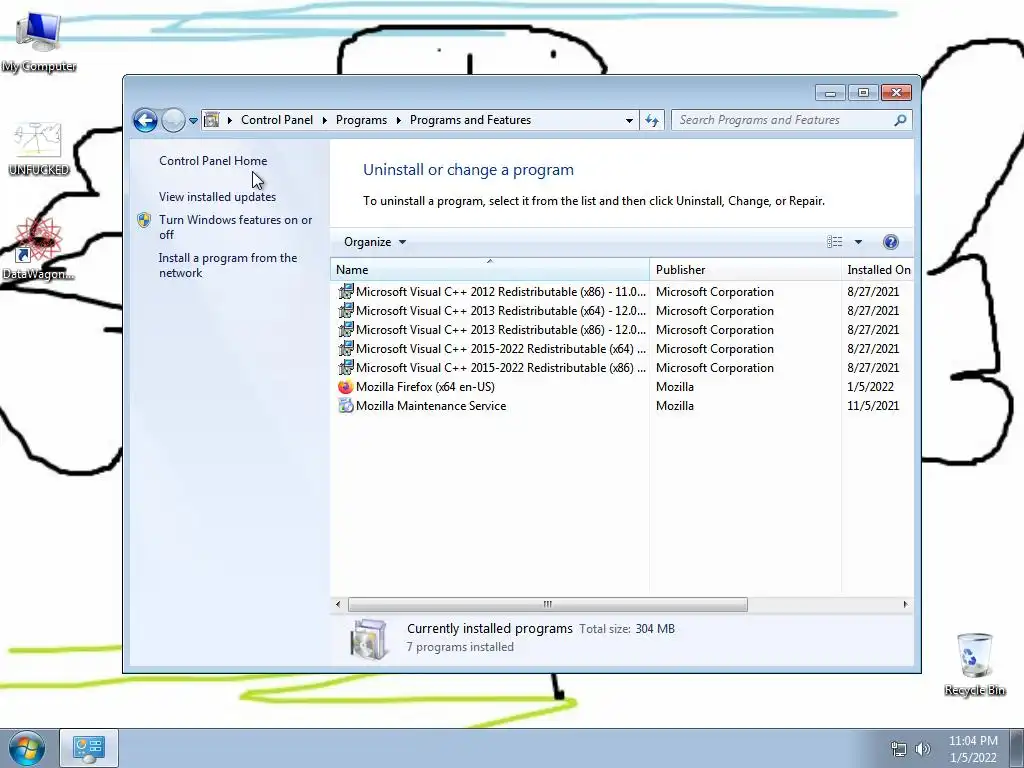1024x768 pixels.
Task: Sort by the Name column header
Action: click(x=490, y=270)
